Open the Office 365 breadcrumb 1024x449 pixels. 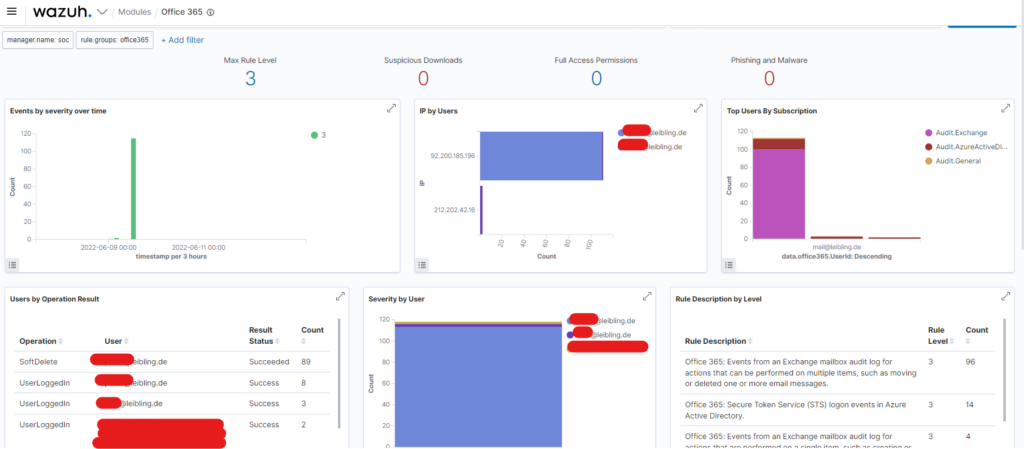(182, 12)
